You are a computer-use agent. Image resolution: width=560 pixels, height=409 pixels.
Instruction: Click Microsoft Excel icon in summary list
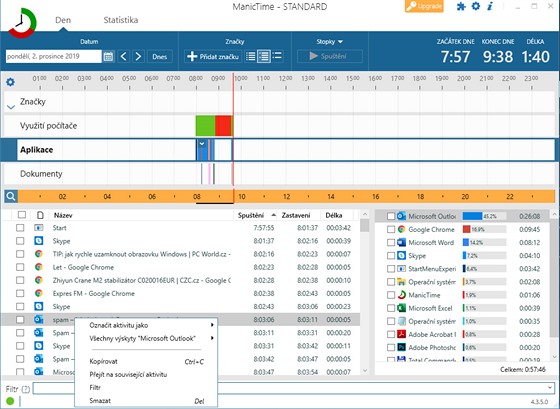coord(401,308)
